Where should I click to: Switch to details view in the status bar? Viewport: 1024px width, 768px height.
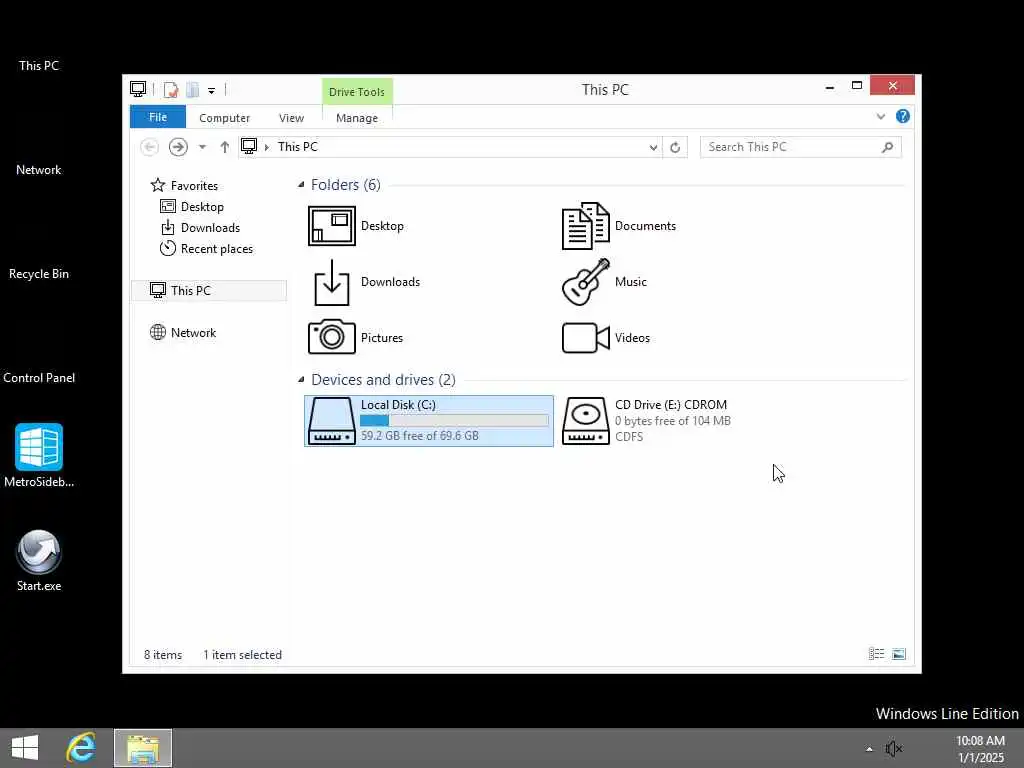coord(876,654)
